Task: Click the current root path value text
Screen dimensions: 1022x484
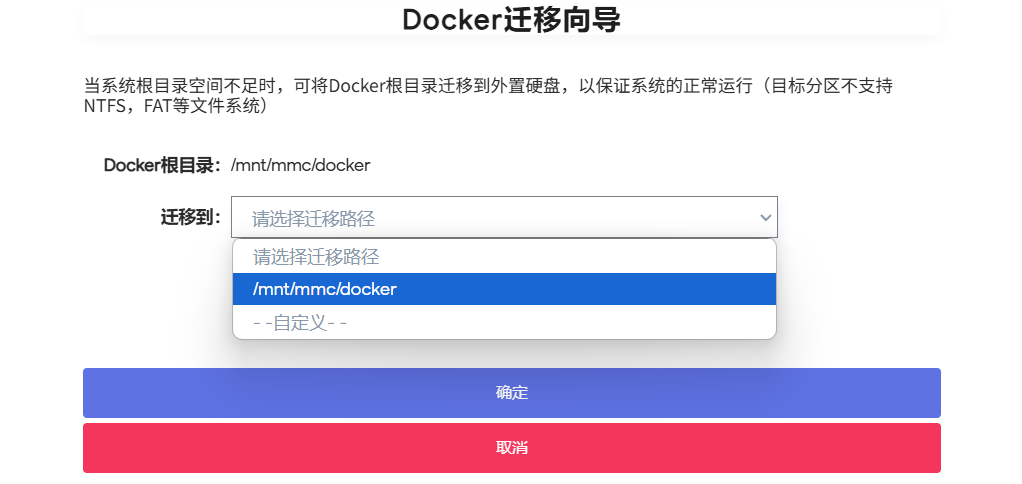Action: [x=301, y=165]
